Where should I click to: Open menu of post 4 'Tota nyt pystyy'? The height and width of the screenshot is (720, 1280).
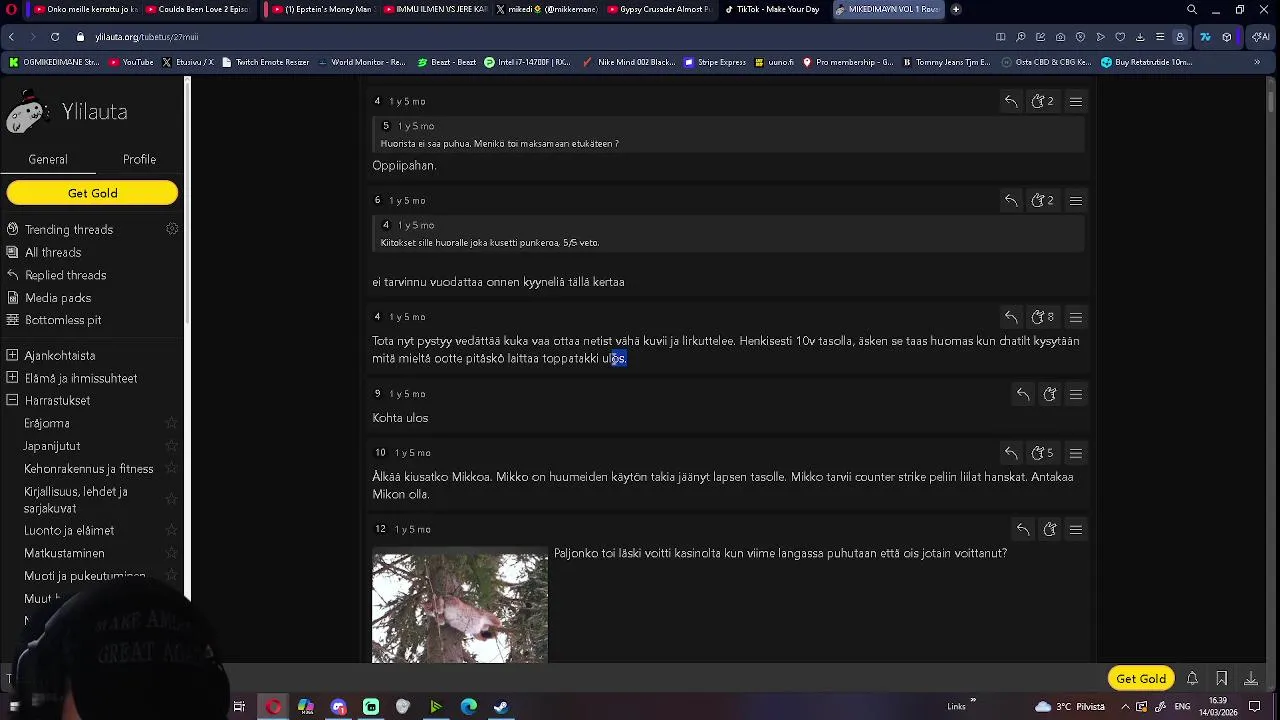pyautogui.click(x=1076, y=317)
